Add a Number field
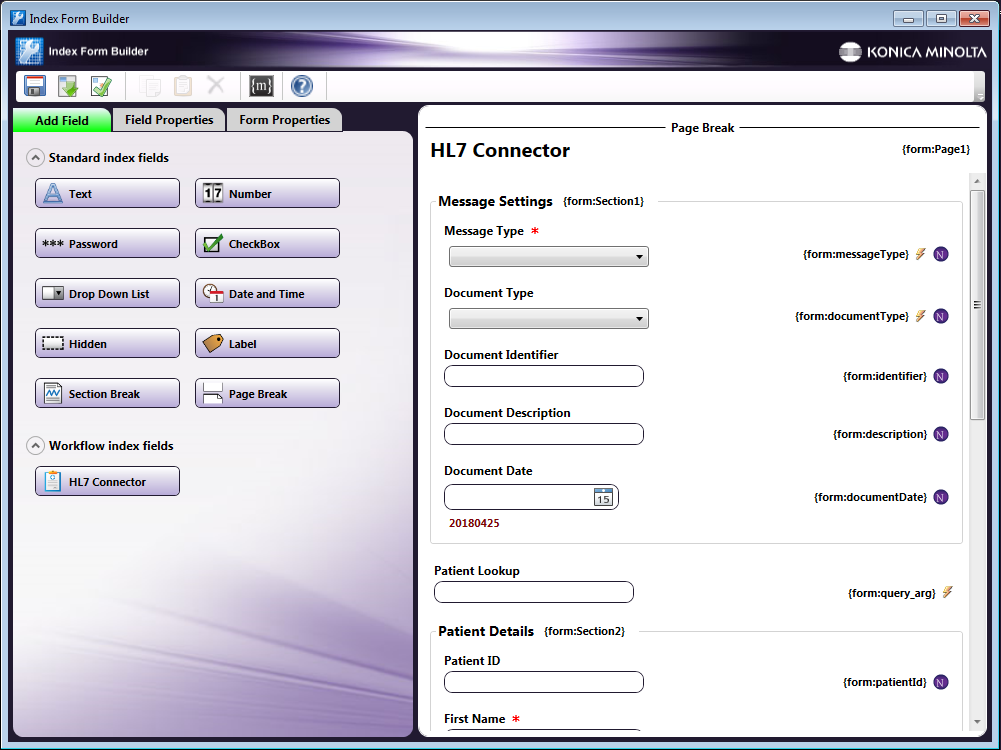1001x750 pixels. (267, 193)
